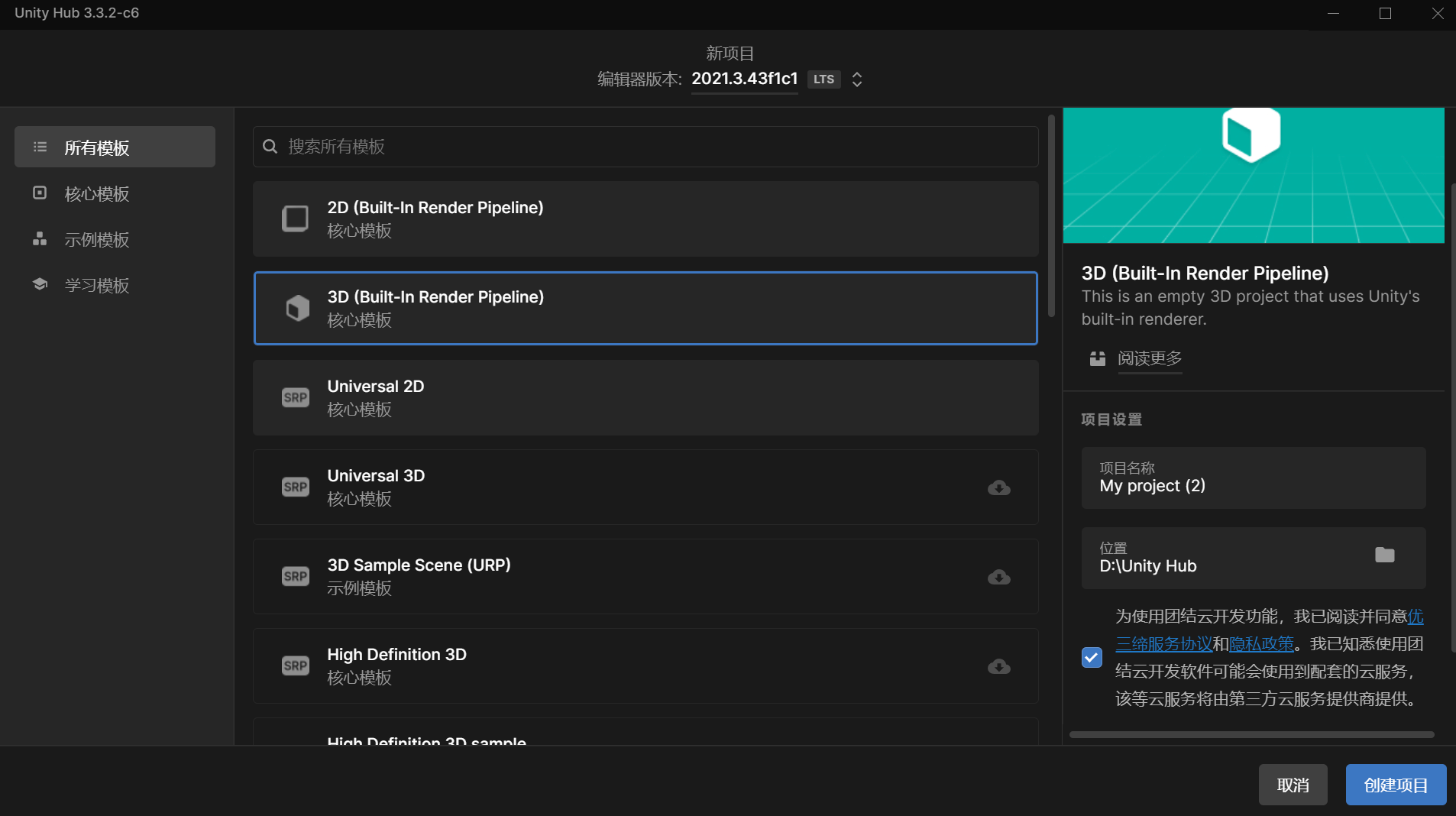The image size is (1456, 816).
Task: Click the project name field My project (2)
Action: 1254,478
